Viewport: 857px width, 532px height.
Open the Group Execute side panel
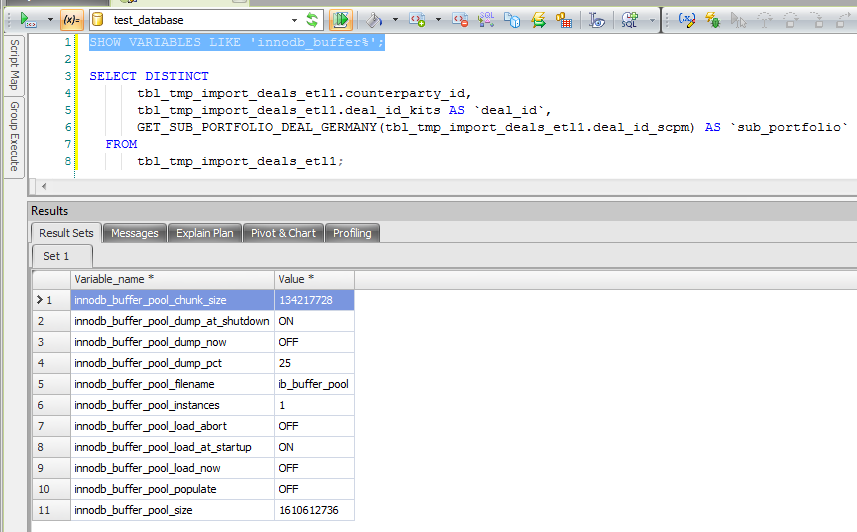click(15, 136)
